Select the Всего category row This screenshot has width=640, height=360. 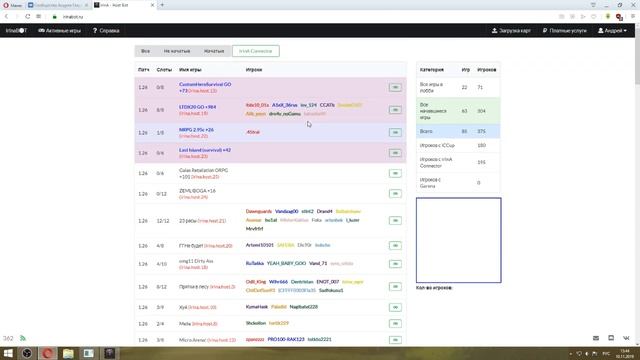coord(458,131)
